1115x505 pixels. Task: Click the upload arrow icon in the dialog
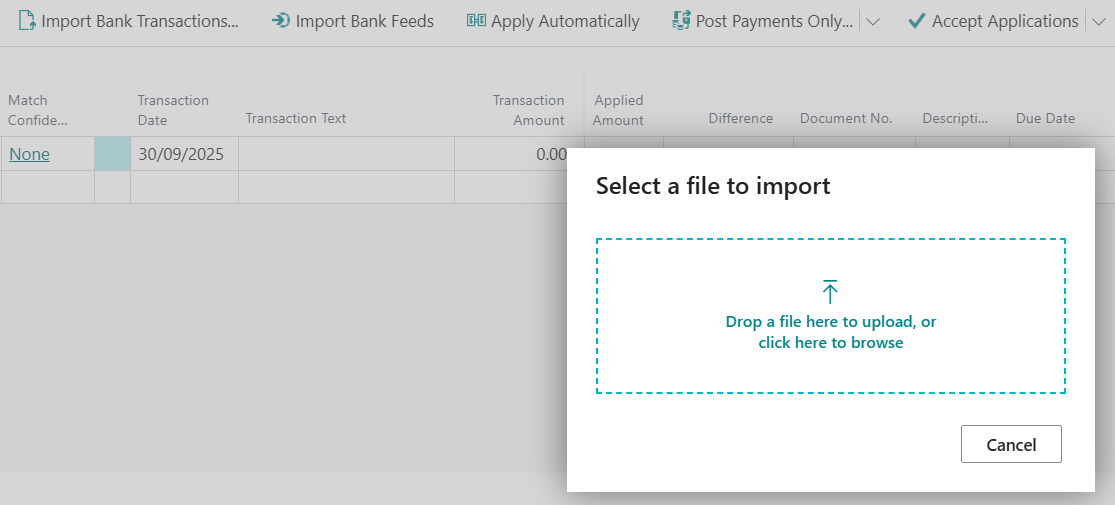tap(830, 292)
